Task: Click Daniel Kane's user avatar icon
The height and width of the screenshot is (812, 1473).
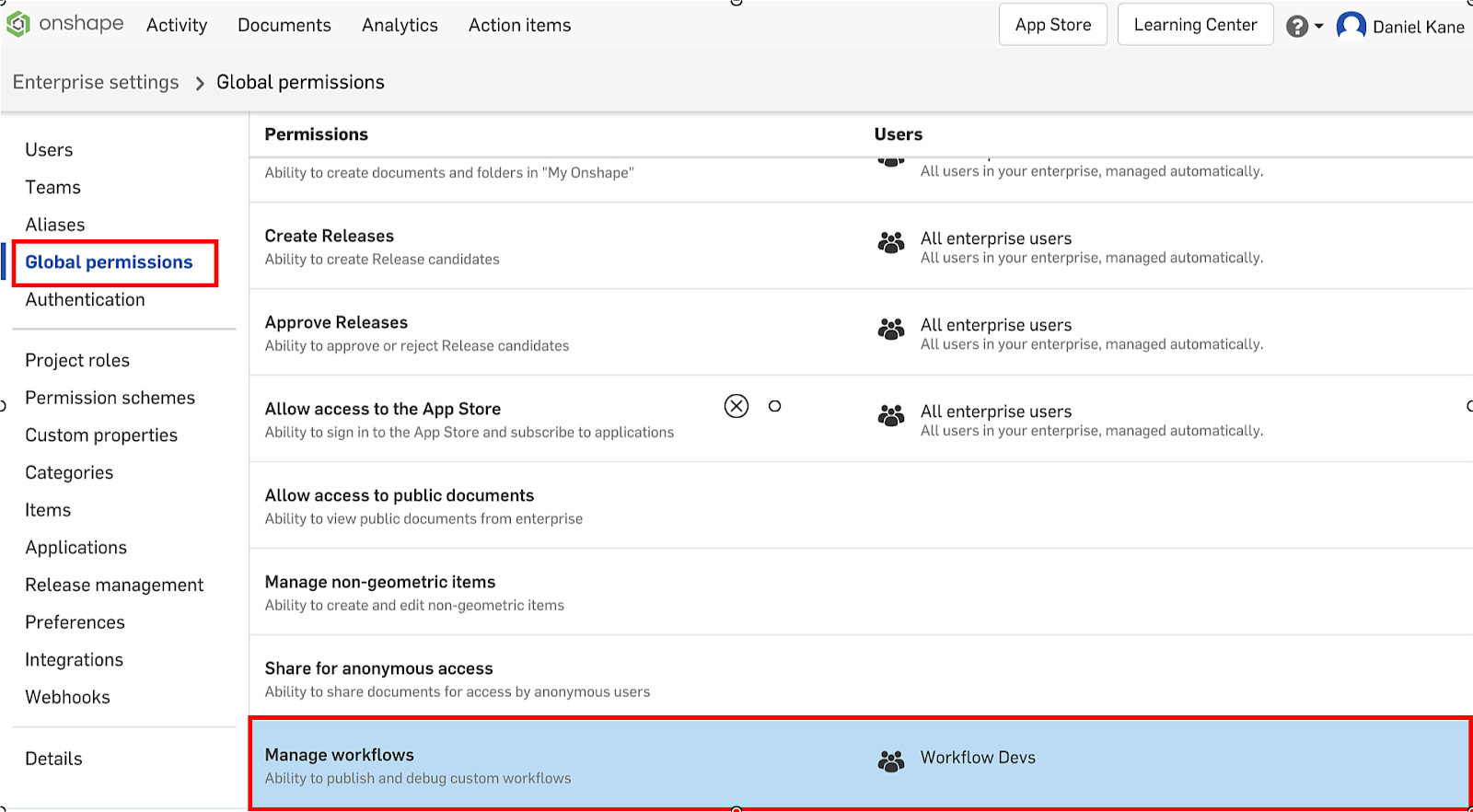Action: coord(1351,26)
